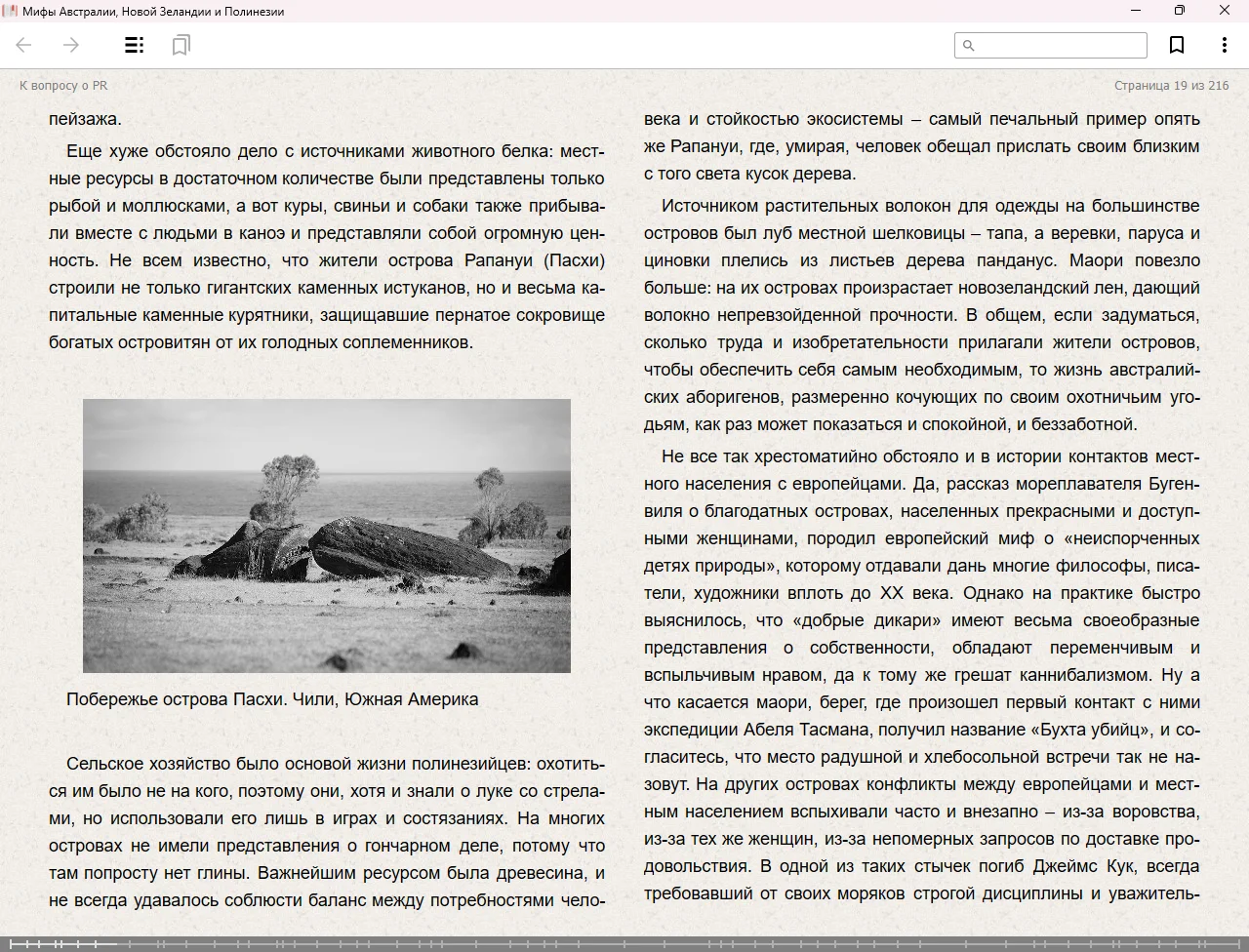The height and width of the screenshot is (952, 1249).
Task: Click the book app icon in title bar
Action: (11, 11)
